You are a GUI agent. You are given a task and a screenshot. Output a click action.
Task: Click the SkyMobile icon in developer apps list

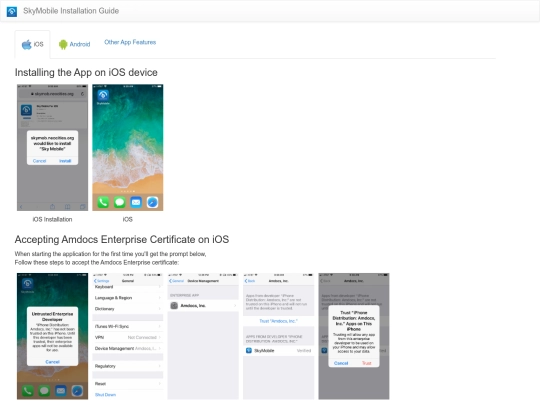point(249,351)
